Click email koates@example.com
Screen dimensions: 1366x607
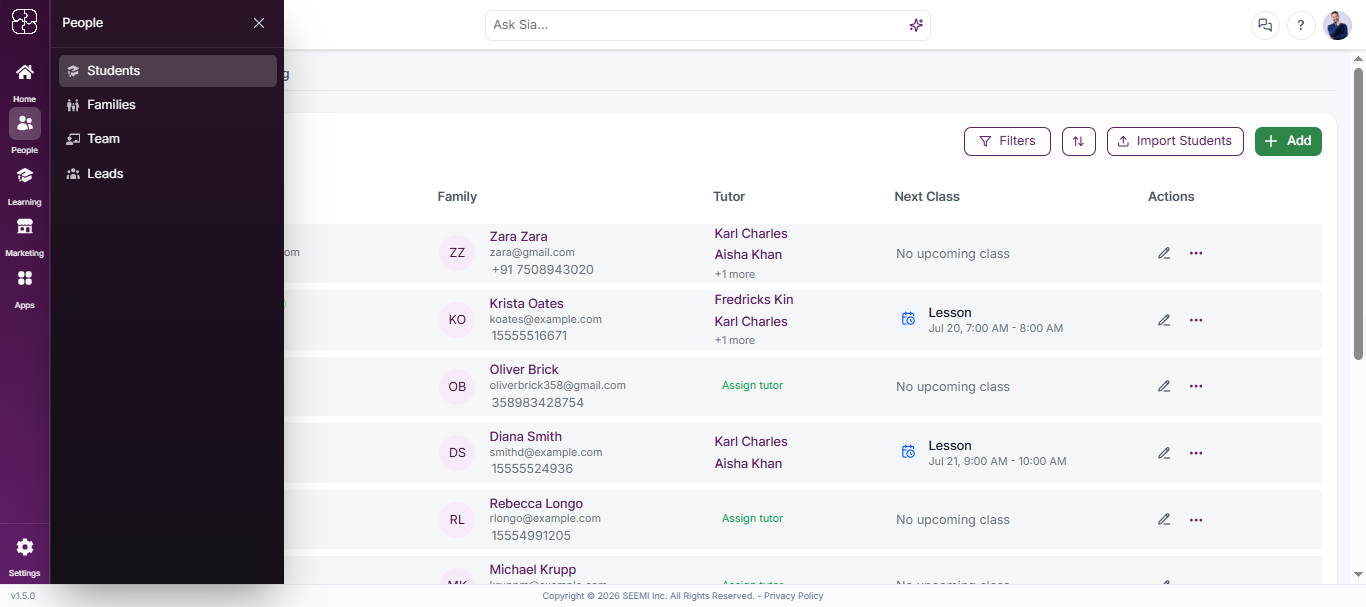545,320
